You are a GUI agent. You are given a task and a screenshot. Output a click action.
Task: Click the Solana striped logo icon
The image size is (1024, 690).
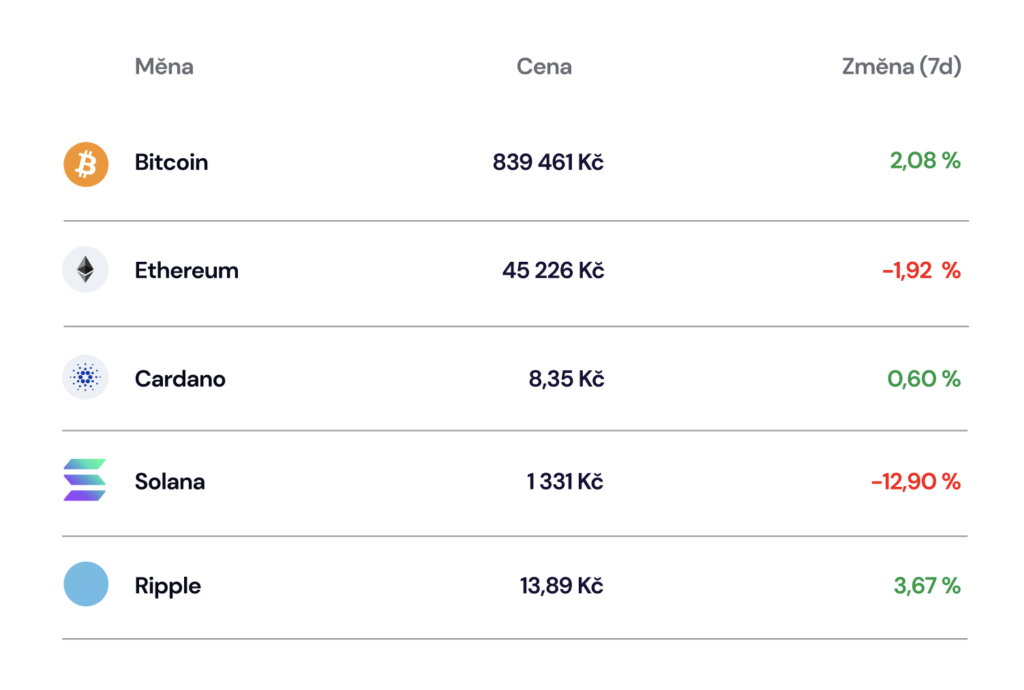point(85,481)
